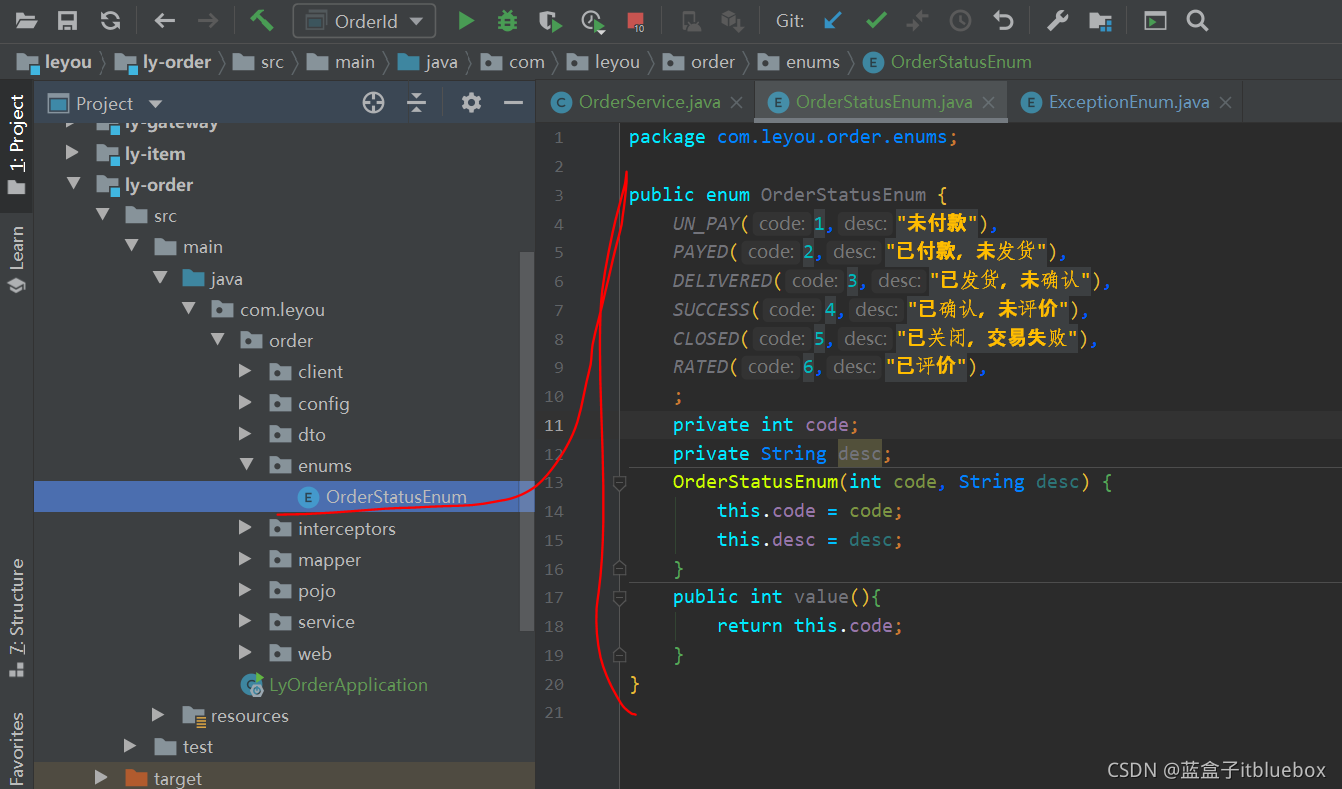Locate the open file with the crosshair icon
The width and height of the screenshot is (1342, 789).
tap(373, 102)
